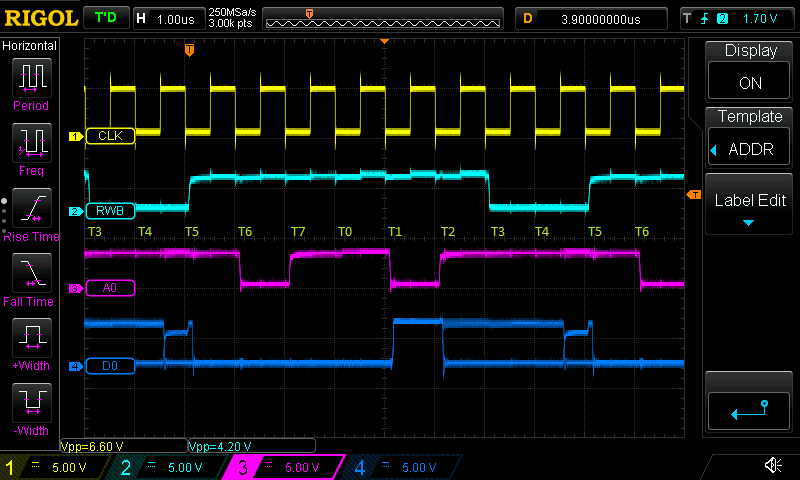Click the speaker sound icon
The height and width of the screenshot is (480, 800).
pos(772,466)
